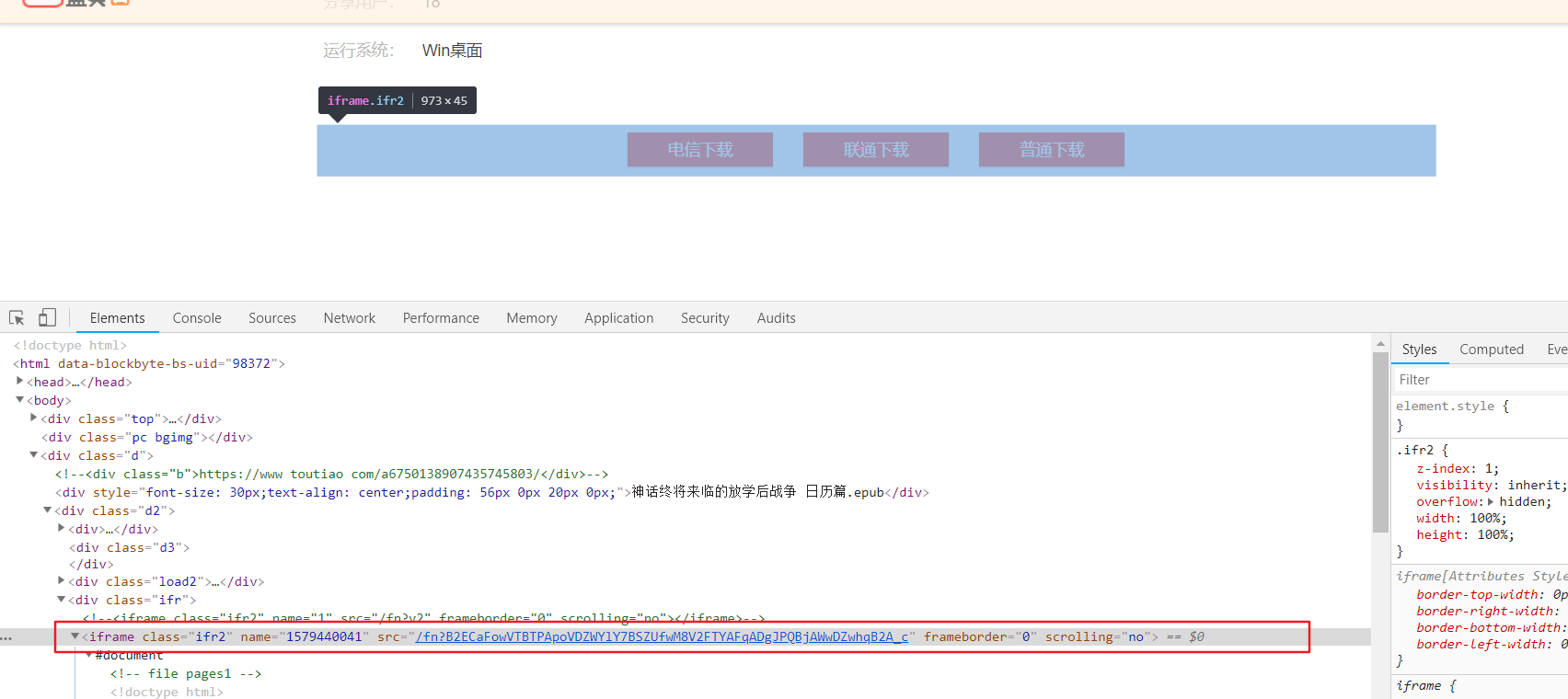Expand the head element node
This screenshot has width=1568, height=699.
coord(19,381)
